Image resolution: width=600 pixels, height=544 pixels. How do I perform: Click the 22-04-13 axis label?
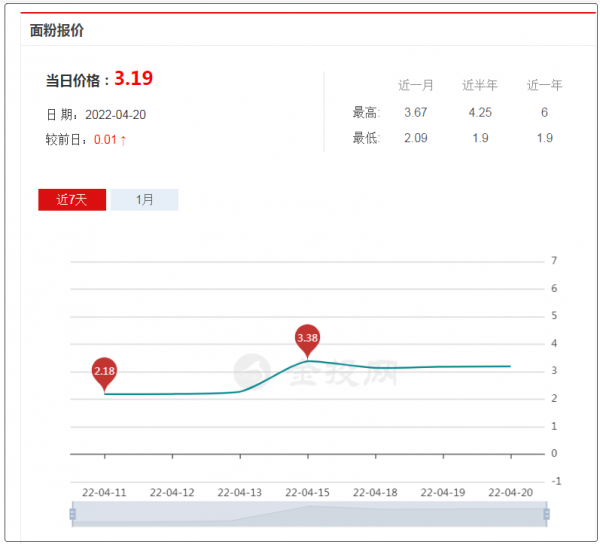coord(240,492)
